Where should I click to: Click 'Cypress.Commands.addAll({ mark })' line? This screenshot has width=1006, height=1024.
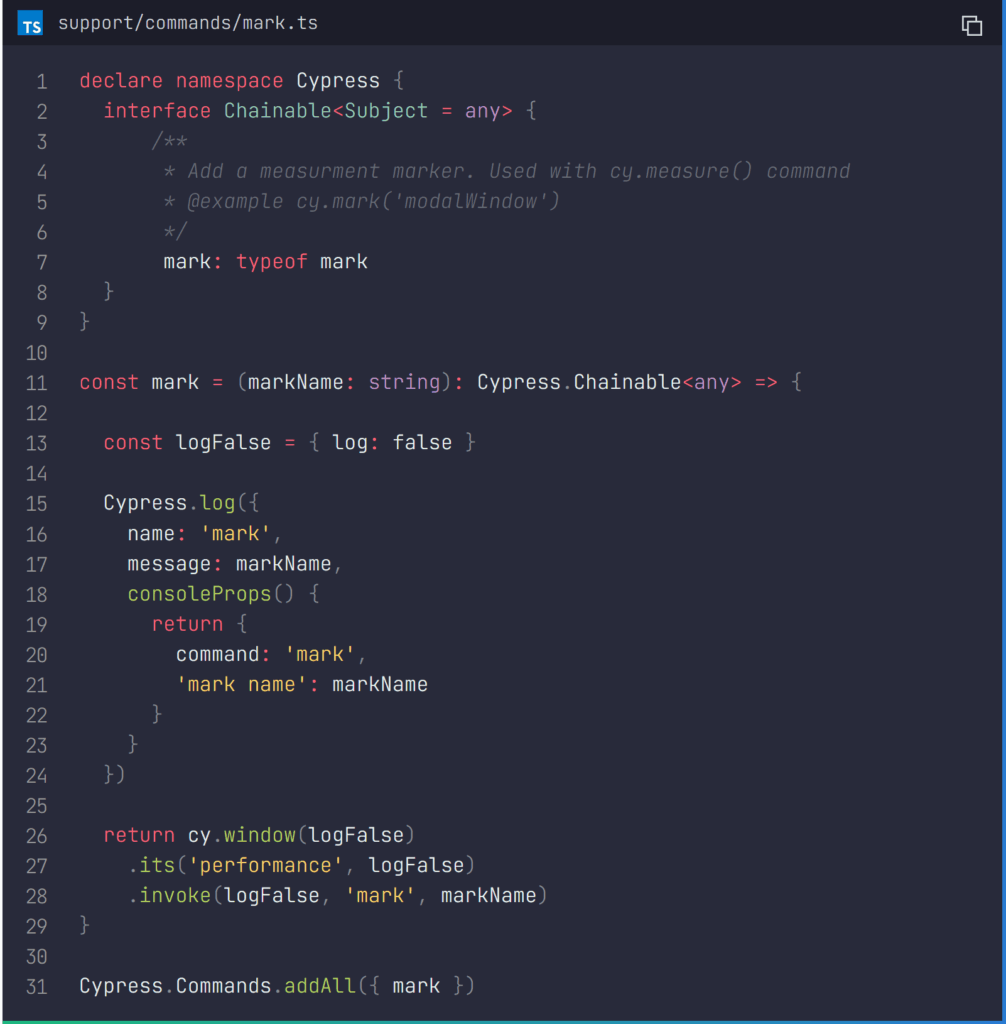coord(277,986)
